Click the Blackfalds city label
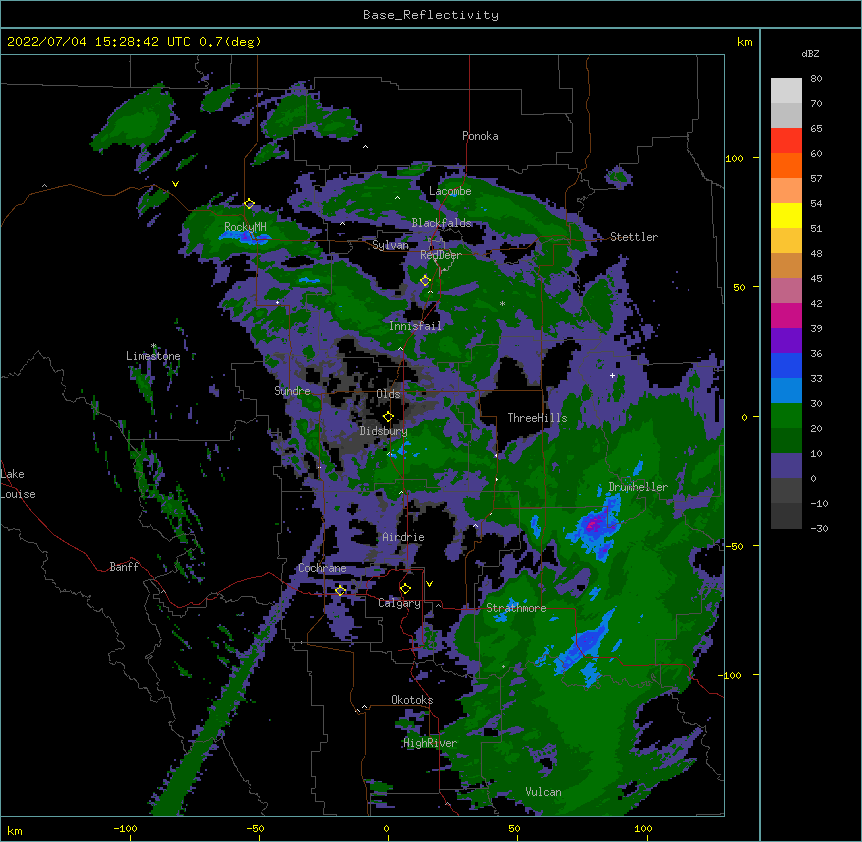Screen dimensions: 862x842 click(441, 223)
